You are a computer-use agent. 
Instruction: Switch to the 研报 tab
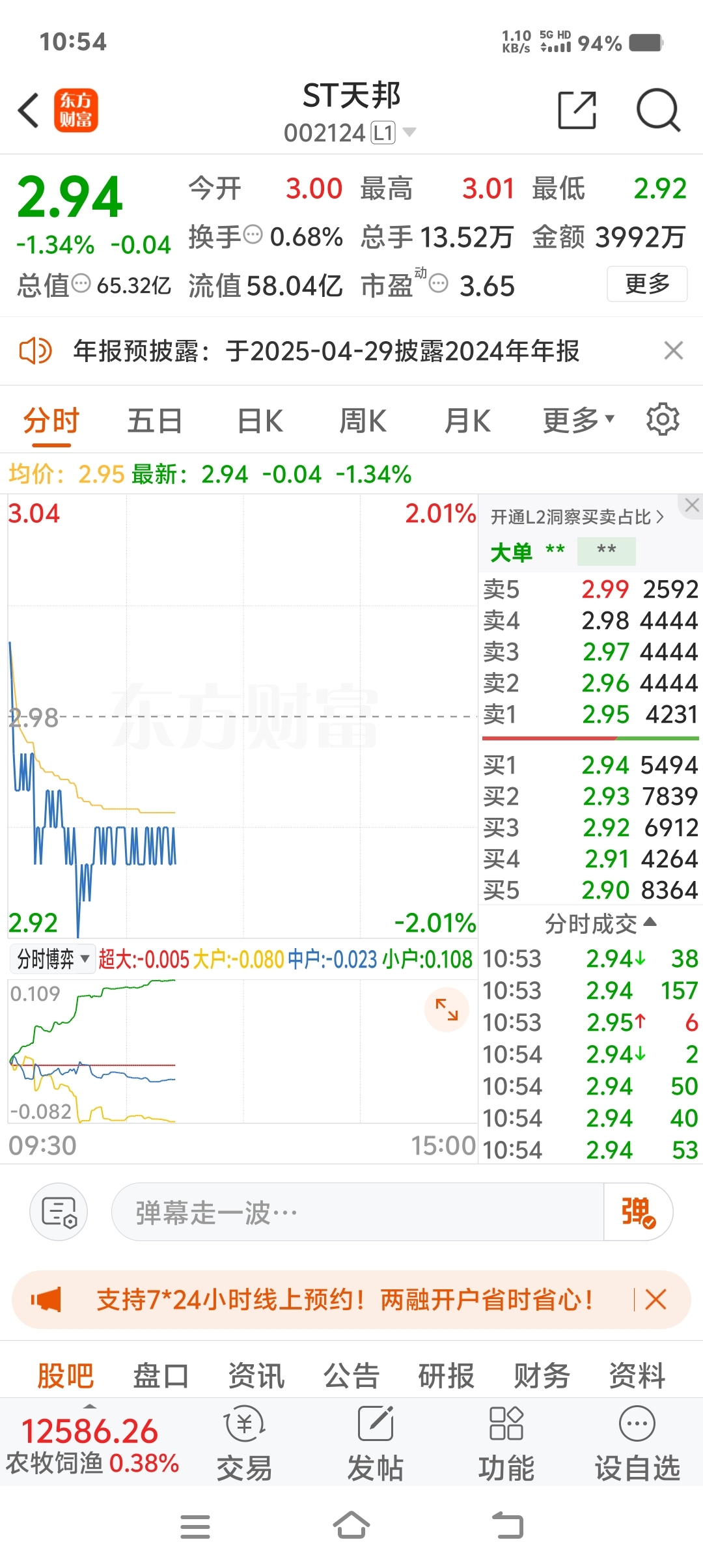[x=447, y=1377]
